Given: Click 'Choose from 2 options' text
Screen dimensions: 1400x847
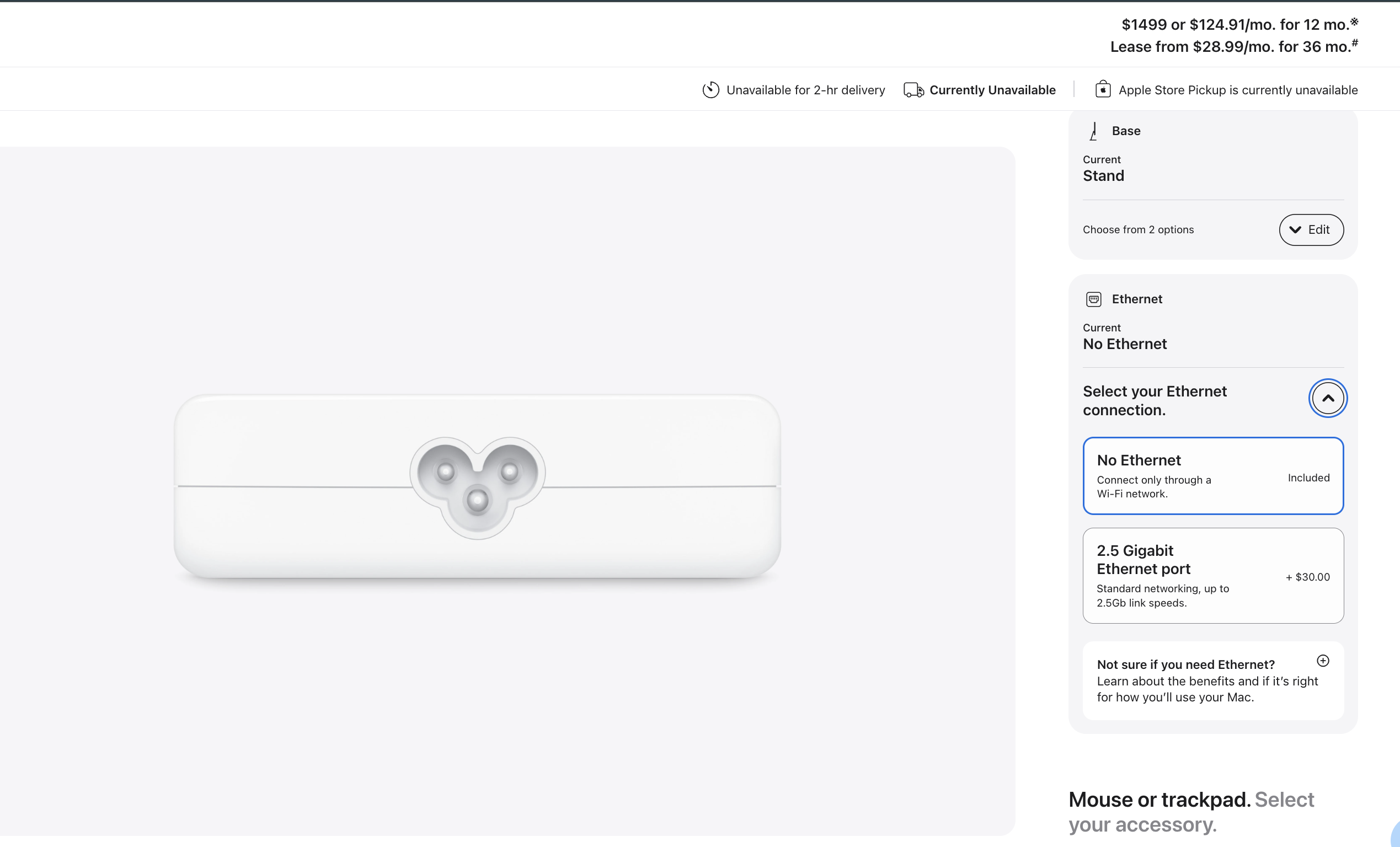Looking at the screenshot, I should (1138, 229).
